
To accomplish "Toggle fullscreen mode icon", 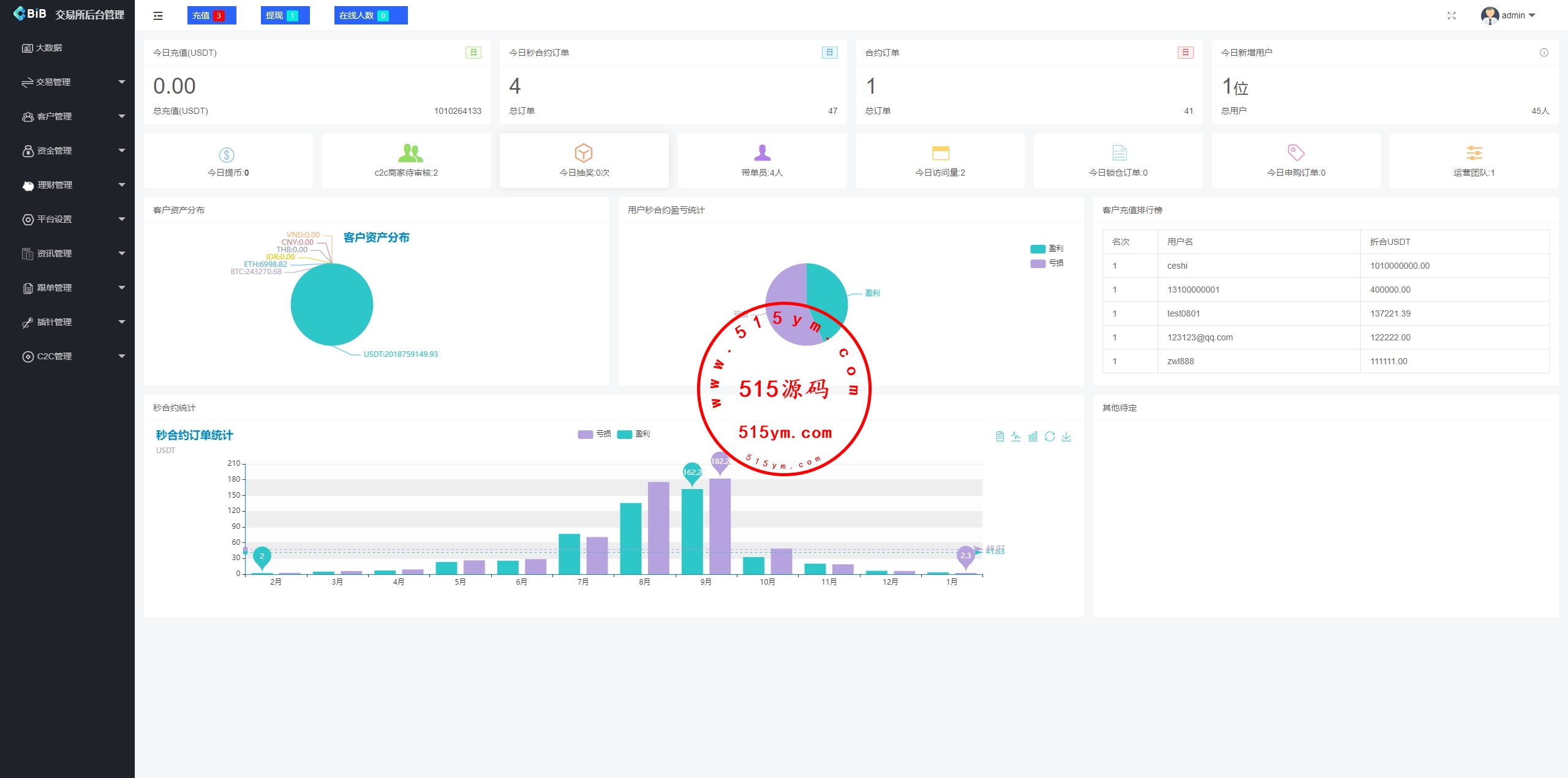I will (x=1451, y=16).
